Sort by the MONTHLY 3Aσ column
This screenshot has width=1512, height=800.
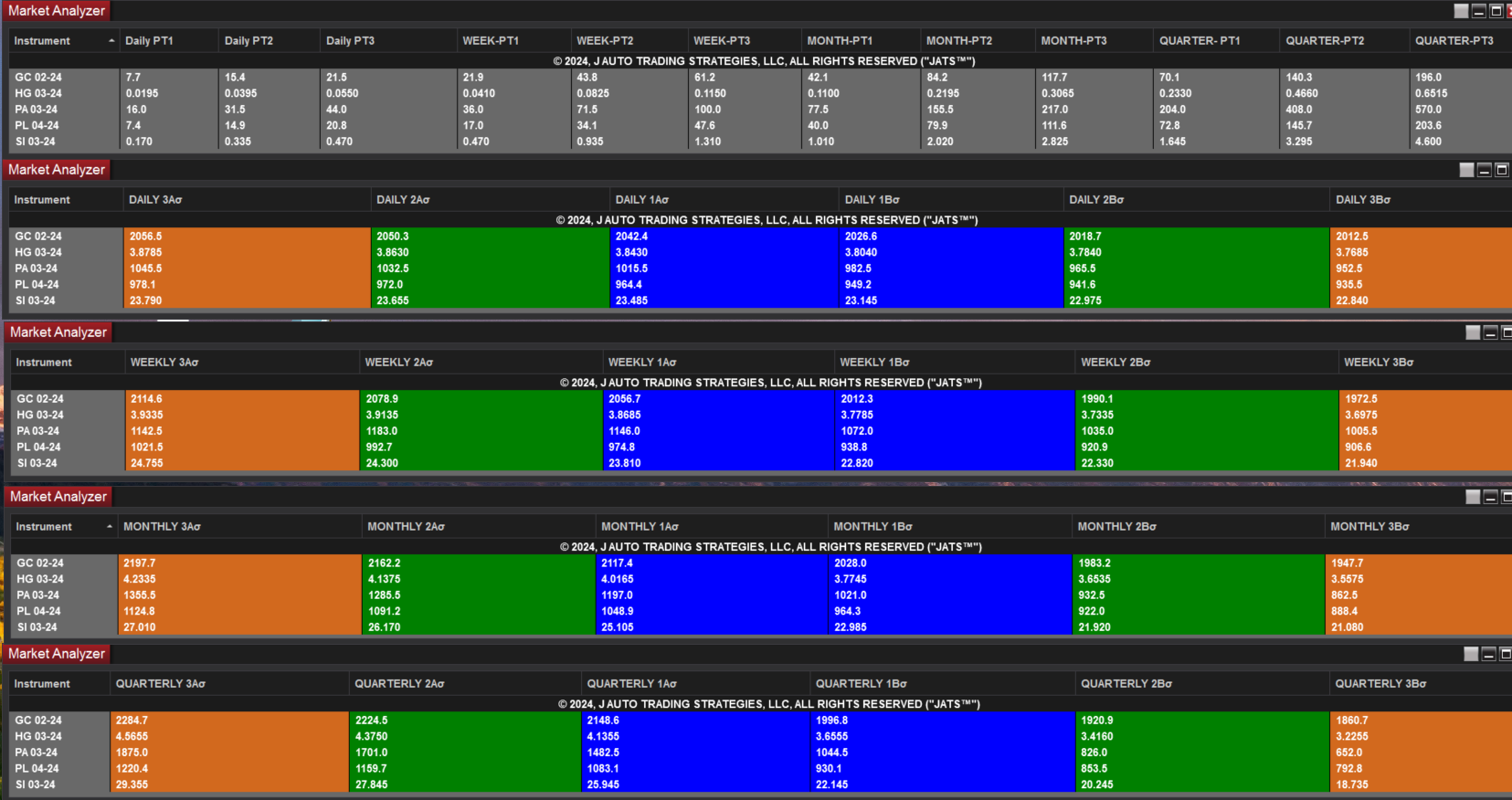[x=239, y=527]
